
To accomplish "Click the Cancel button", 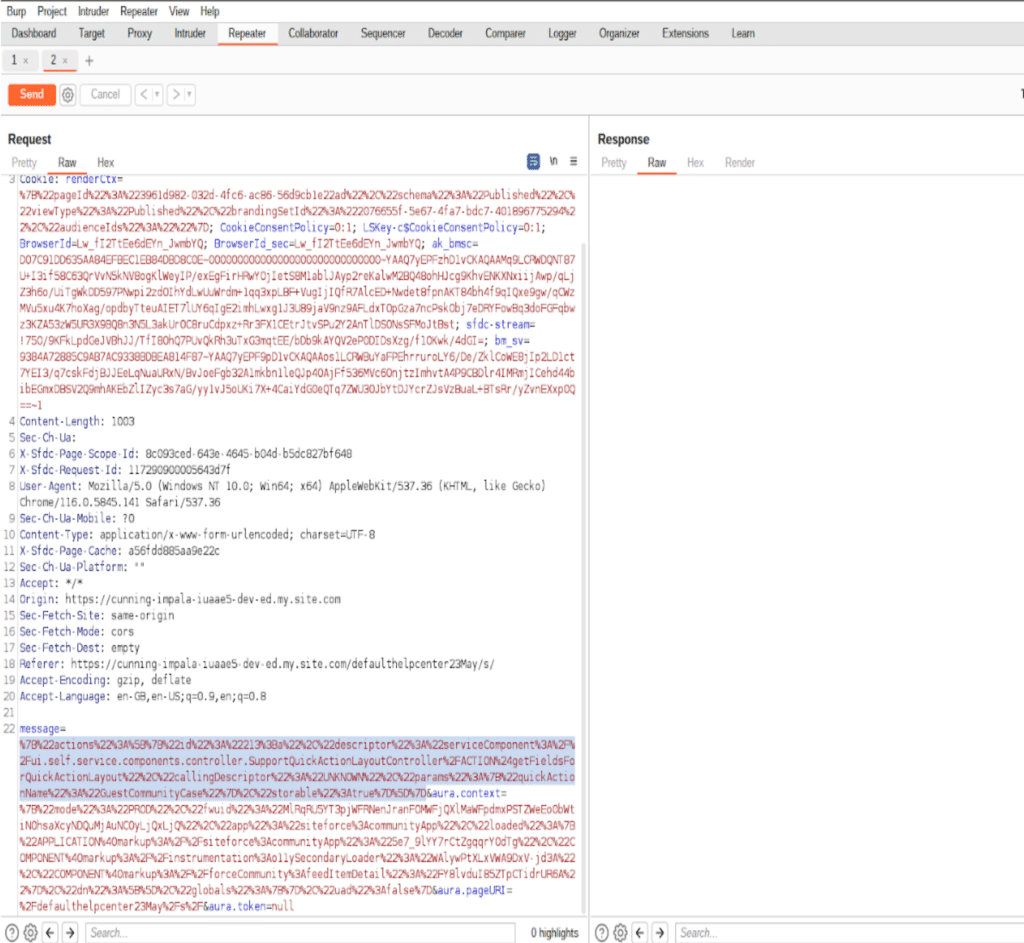I will click(105, 95).
